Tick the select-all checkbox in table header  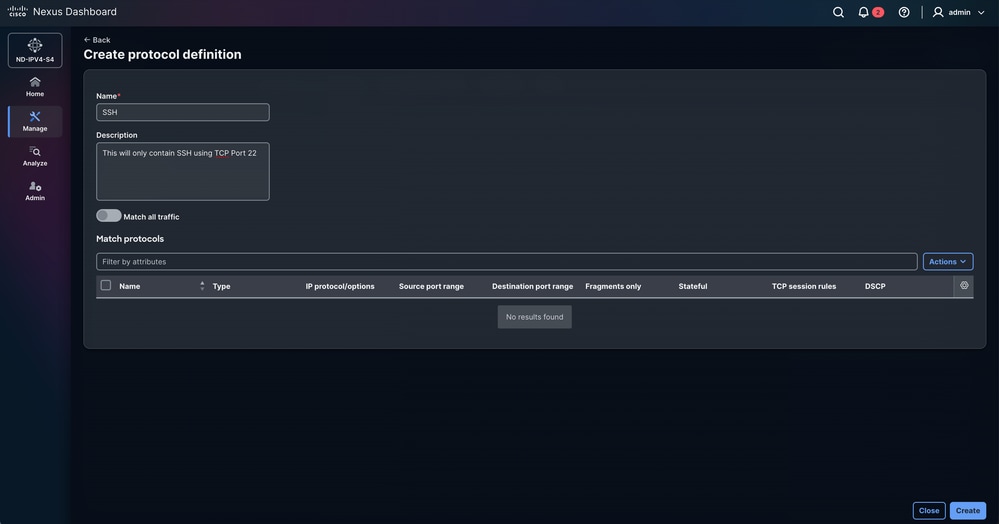106,286
